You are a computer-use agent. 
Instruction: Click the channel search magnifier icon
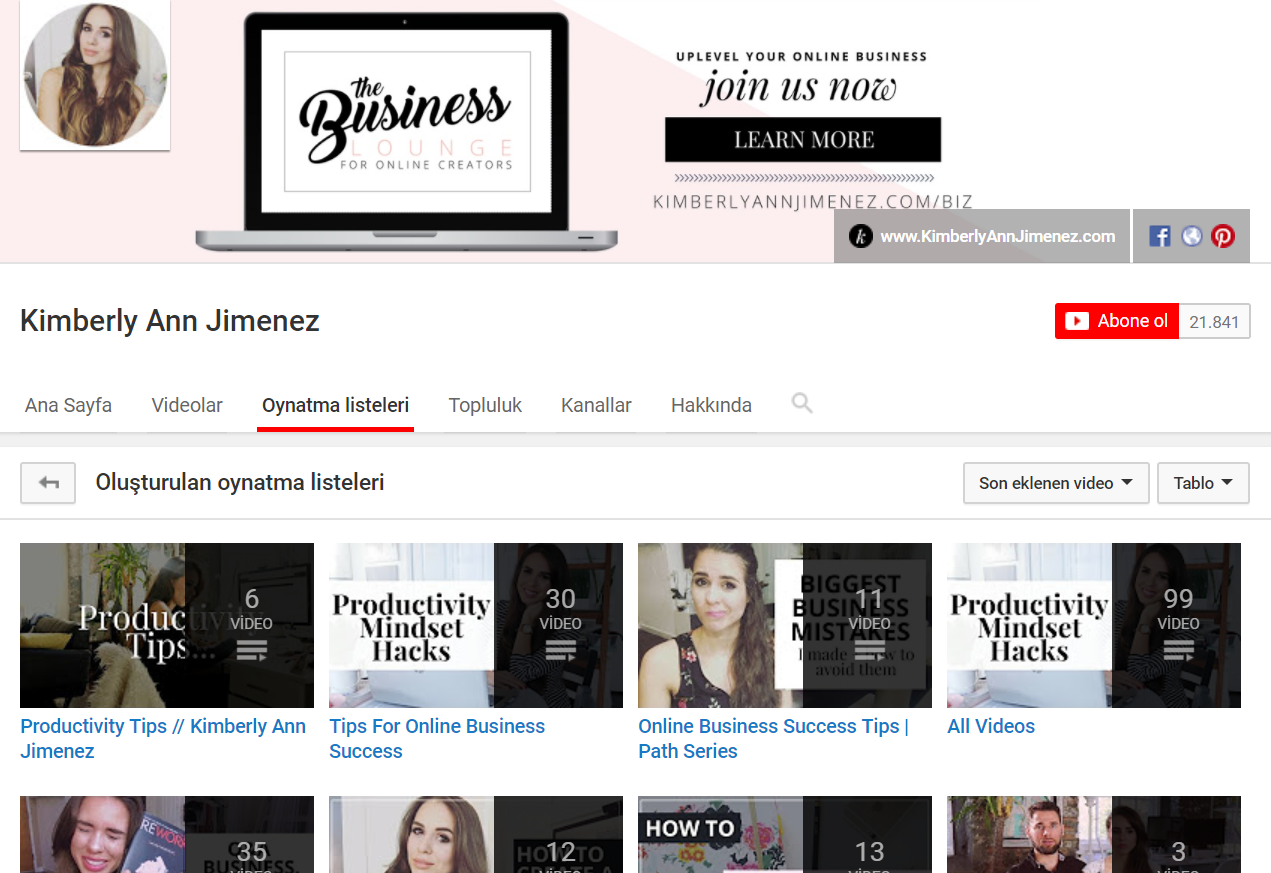(x=801, y=403)
